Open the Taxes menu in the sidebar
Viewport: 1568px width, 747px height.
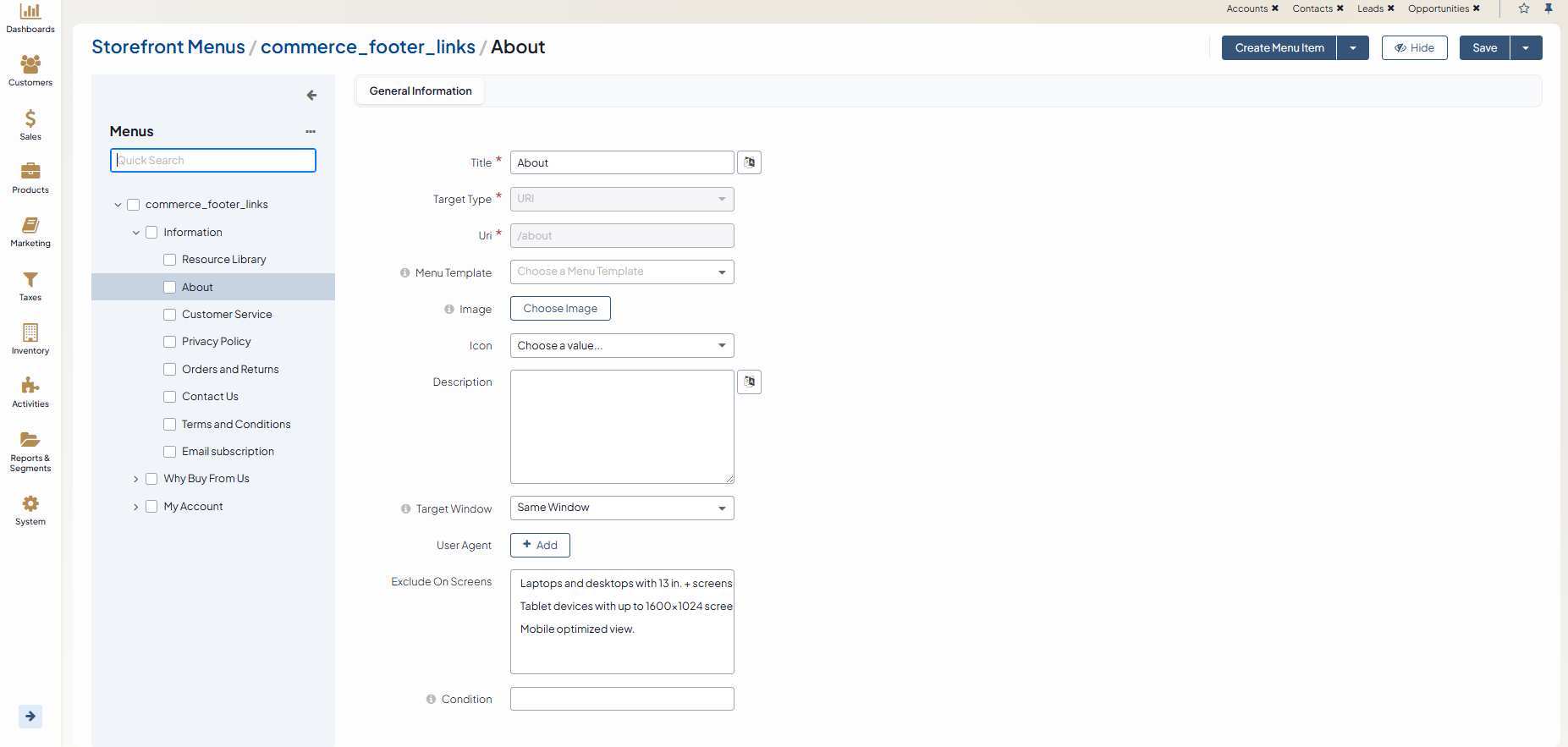click(30, 285)
